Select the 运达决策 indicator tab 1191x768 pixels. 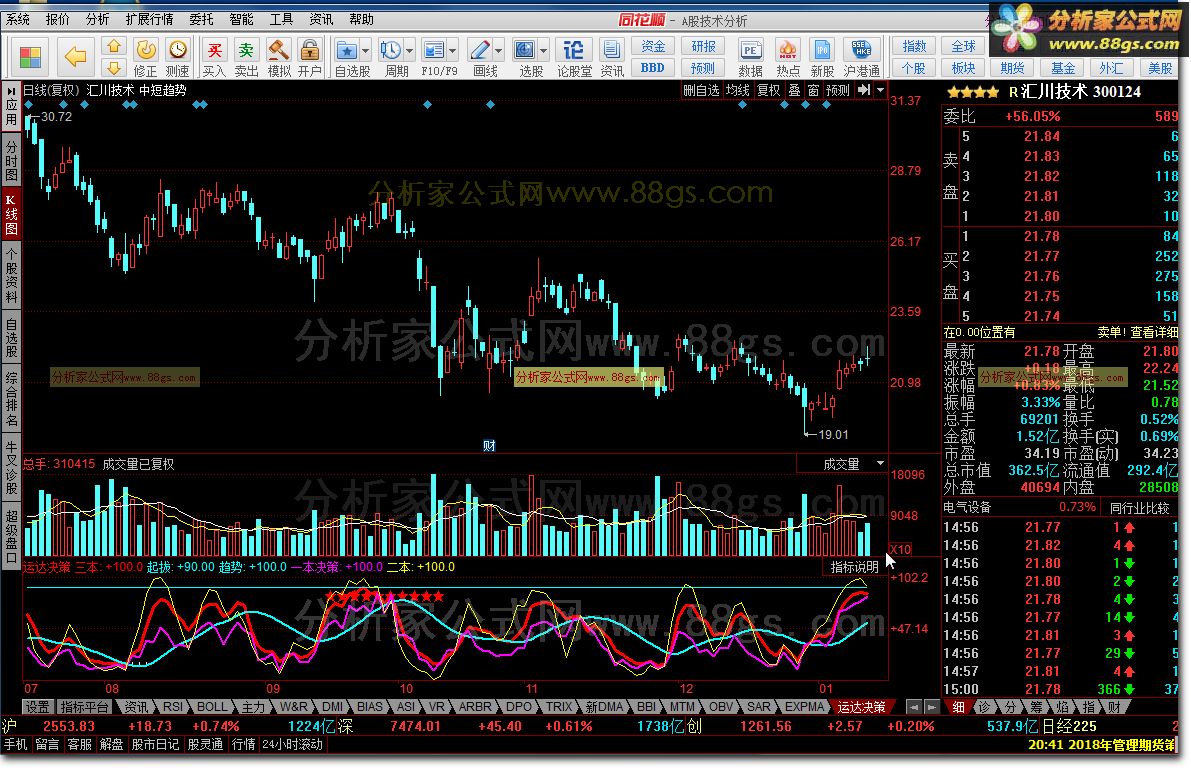861,706
